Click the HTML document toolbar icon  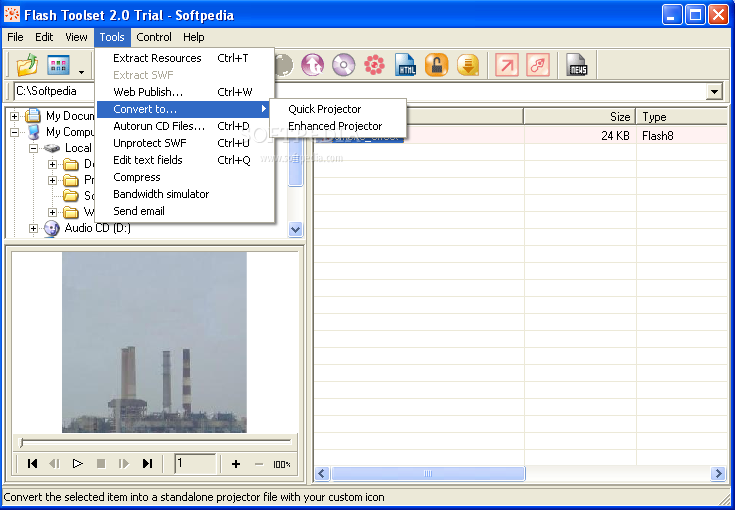click(405, 65)
